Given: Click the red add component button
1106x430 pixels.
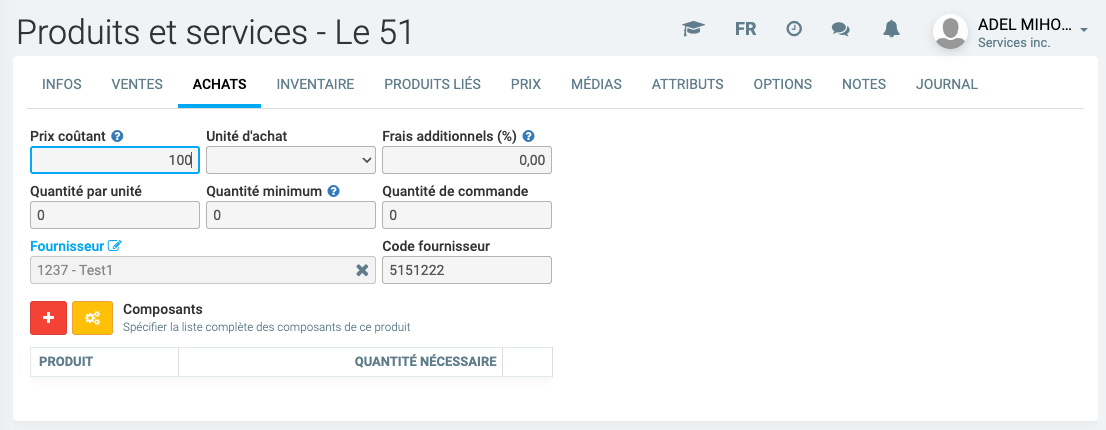Looking at the screenshot, I should click(49, 317).
